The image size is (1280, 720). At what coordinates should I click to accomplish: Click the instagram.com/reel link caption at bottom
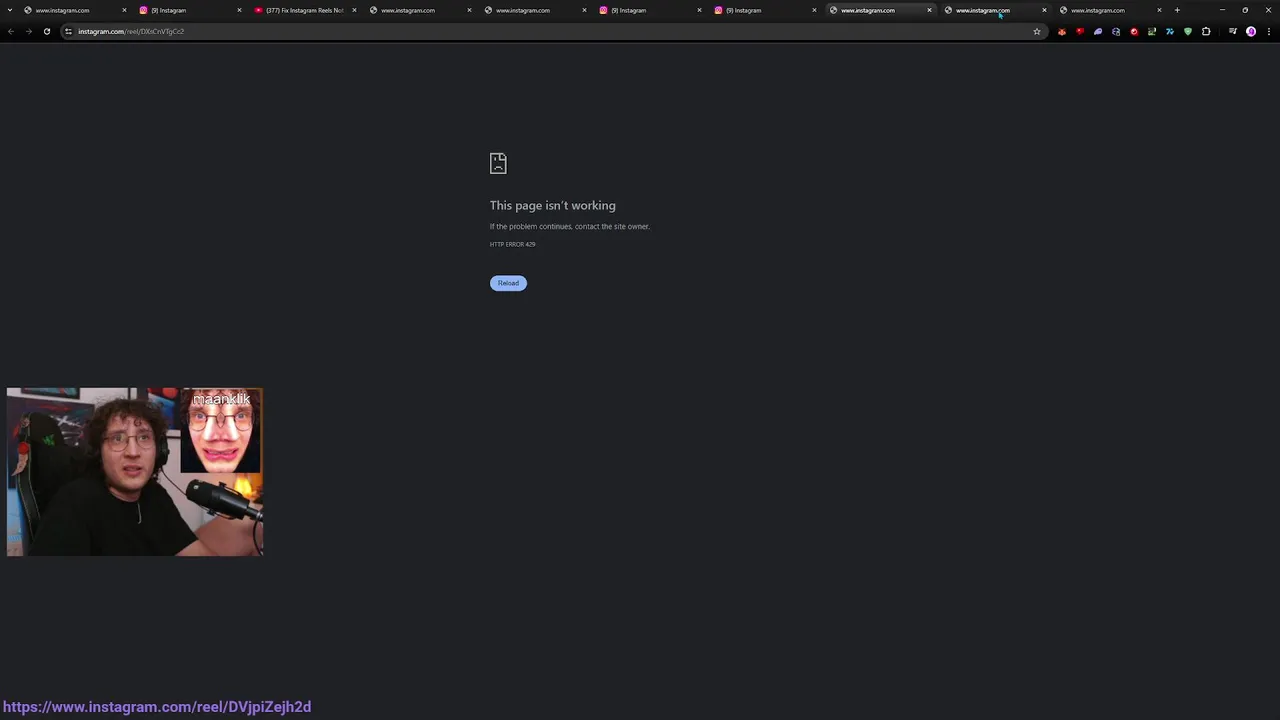[157, 707]
